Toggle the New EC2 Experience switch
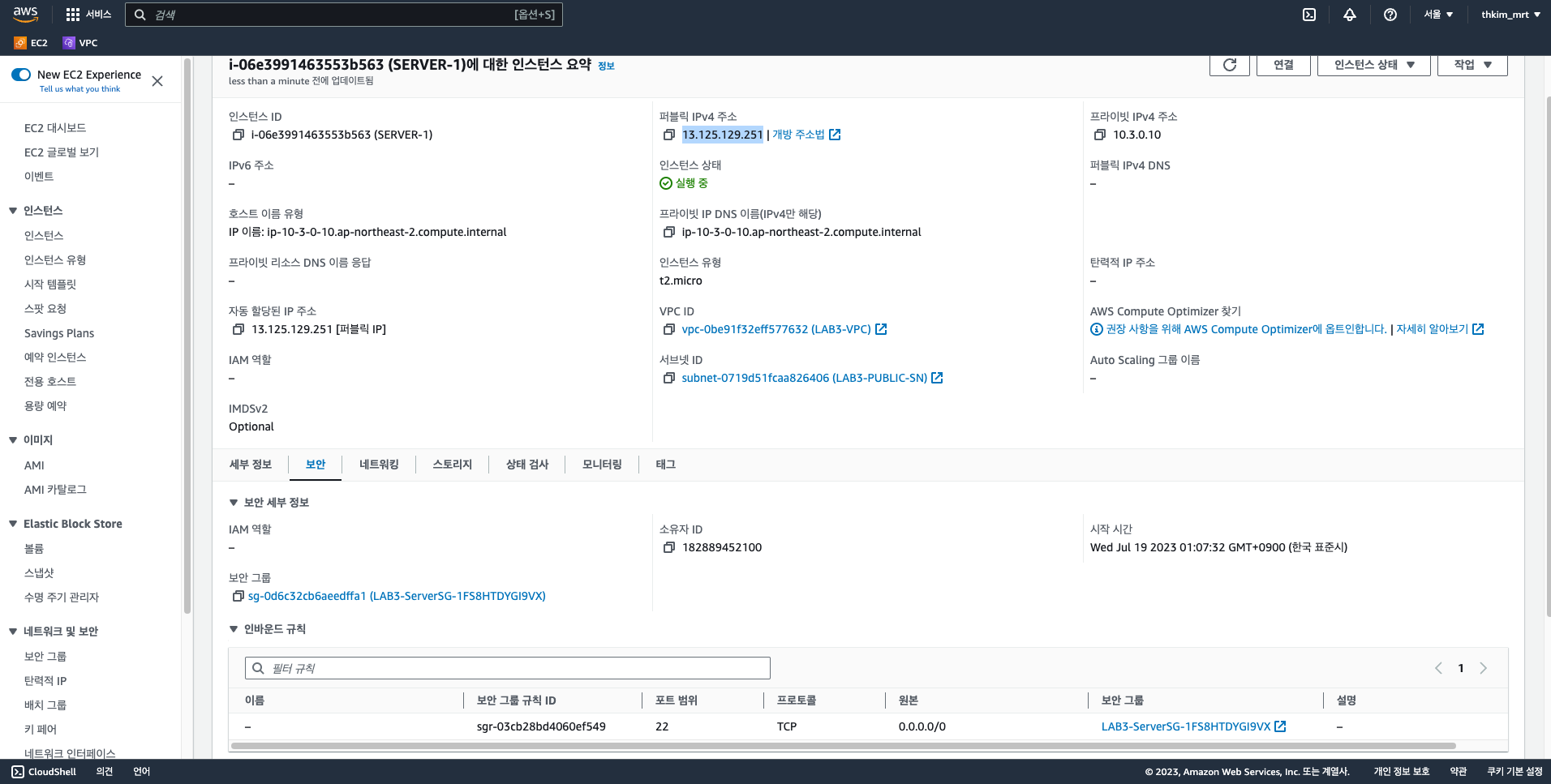This screenshot has width=1551, height=784. pos(21,75)
